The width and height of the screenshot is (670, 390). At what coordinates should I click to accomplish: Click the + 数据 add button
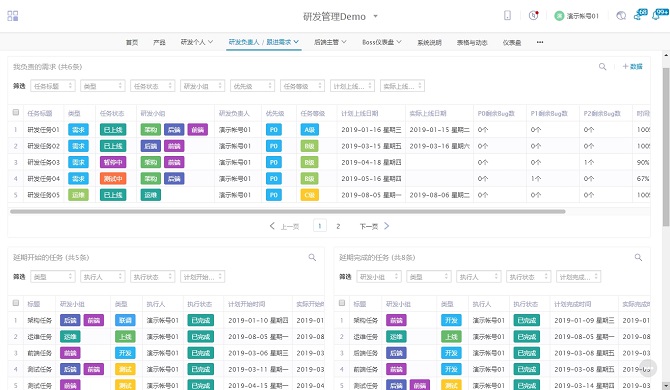point(632,66)
